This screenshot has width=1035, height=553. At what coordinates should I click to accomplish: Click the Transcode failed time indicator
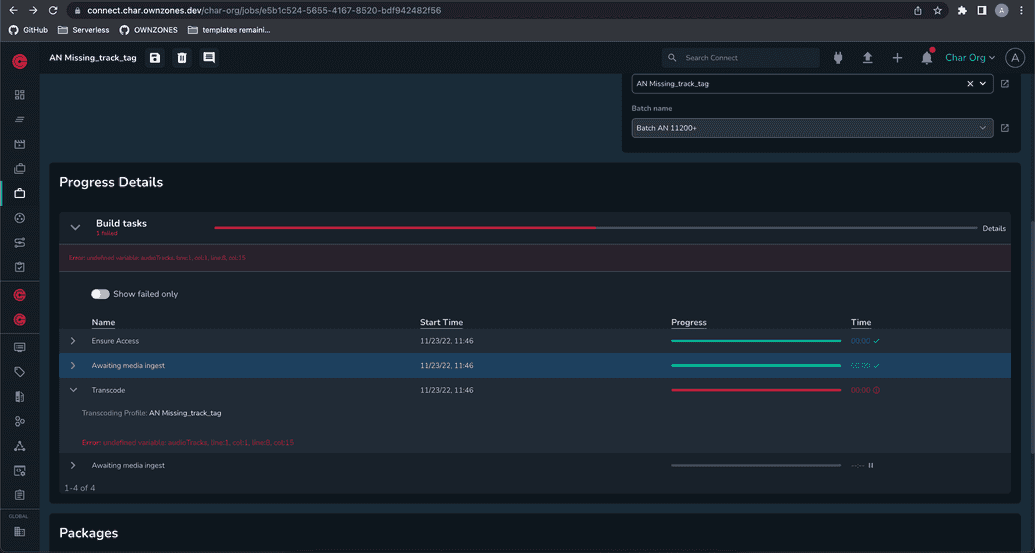865,390
